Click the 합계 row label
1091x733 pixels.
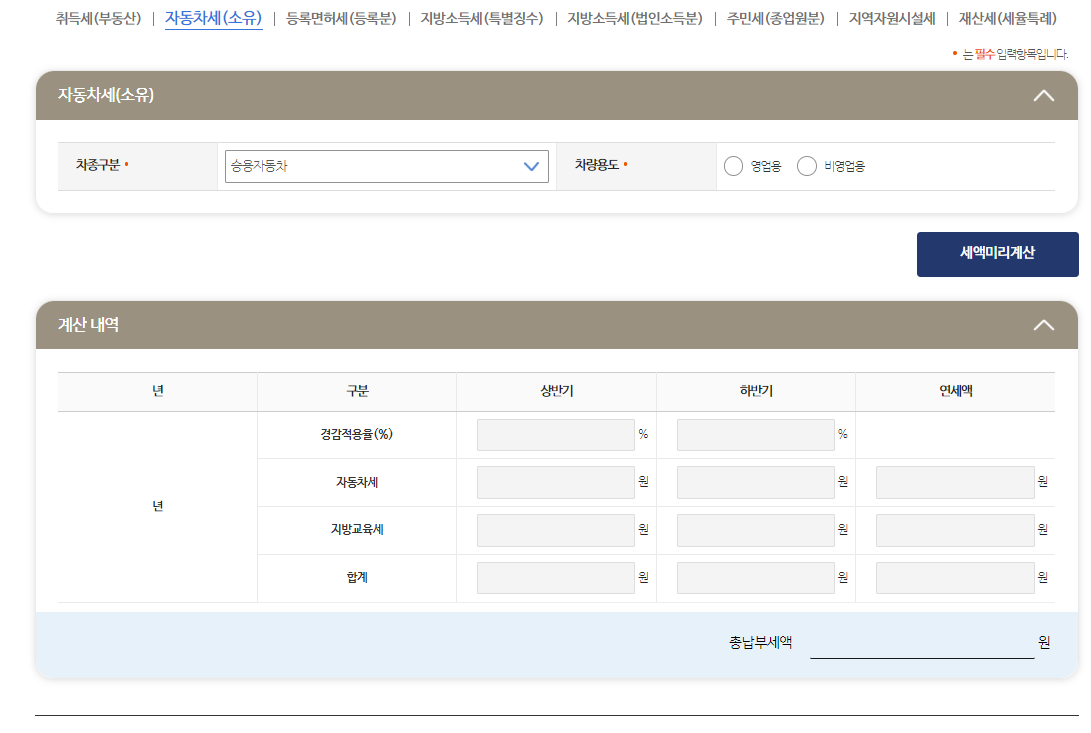pyautogui.click(x=357, y=578)
